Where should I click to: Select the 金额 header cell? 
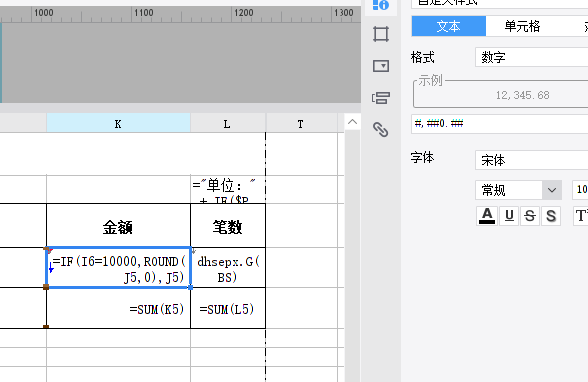point(118,226)
